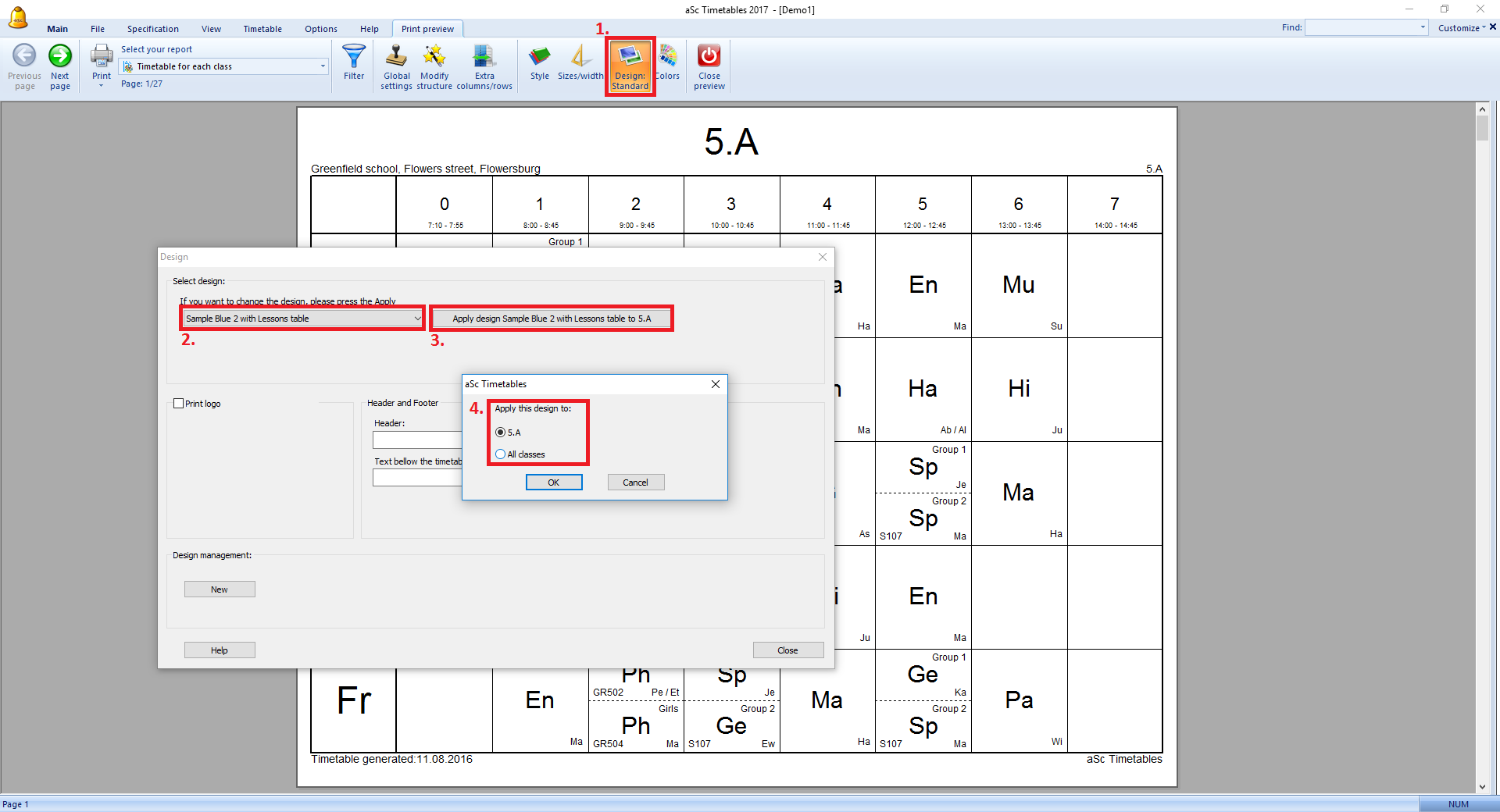Click the Close preview power icon
The image size is (1500, 812).
point(709,57)
